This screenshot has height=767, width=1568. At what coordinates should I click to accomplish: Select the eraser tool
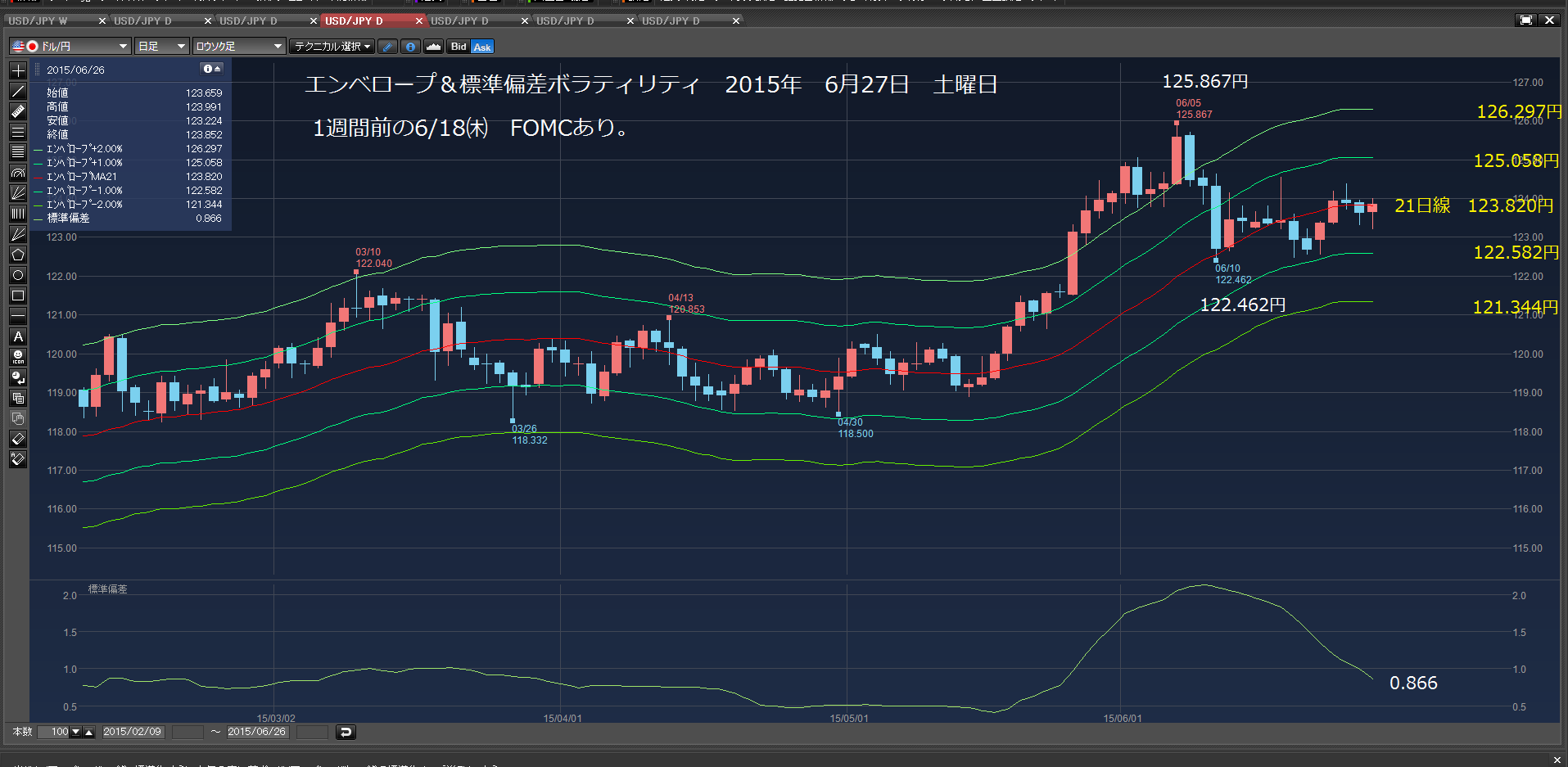[18, 439]
